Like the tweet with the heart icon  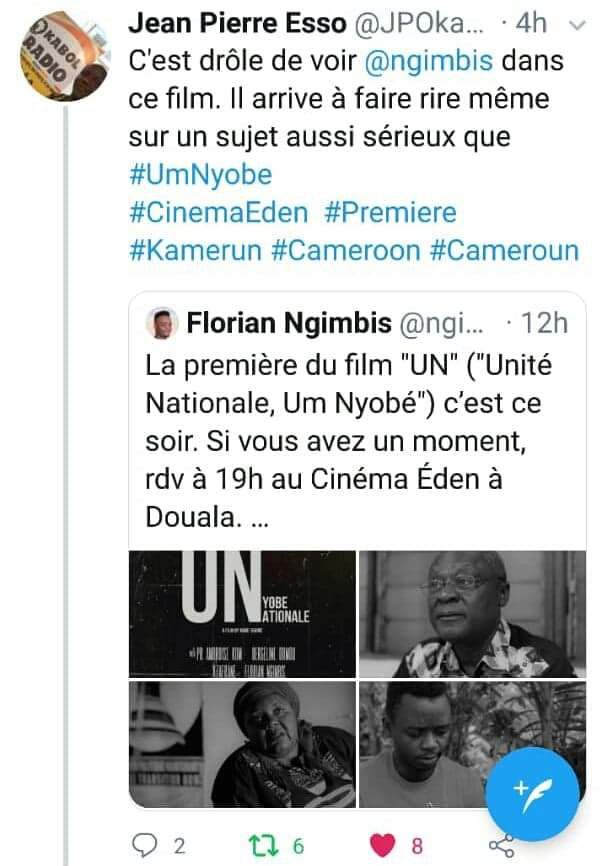[382, 845]
